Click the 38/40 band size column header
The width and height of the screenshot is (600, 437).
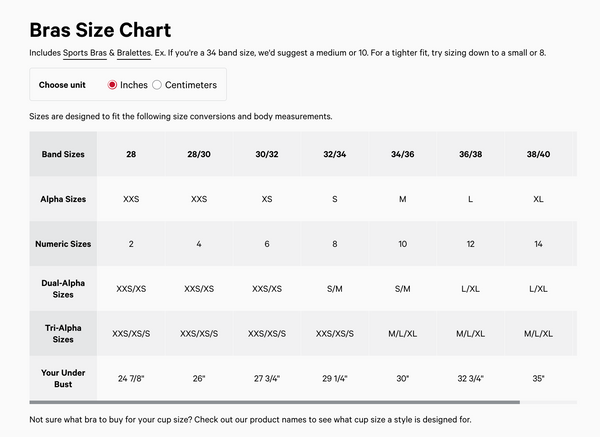pyautogui.click(x=539, y=155)
